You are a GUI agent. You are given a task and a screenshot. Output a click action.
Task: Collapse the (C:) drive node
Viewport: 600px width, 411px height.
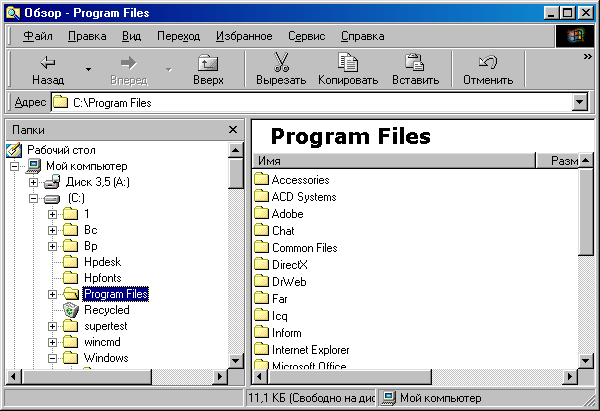pos(33,199)
